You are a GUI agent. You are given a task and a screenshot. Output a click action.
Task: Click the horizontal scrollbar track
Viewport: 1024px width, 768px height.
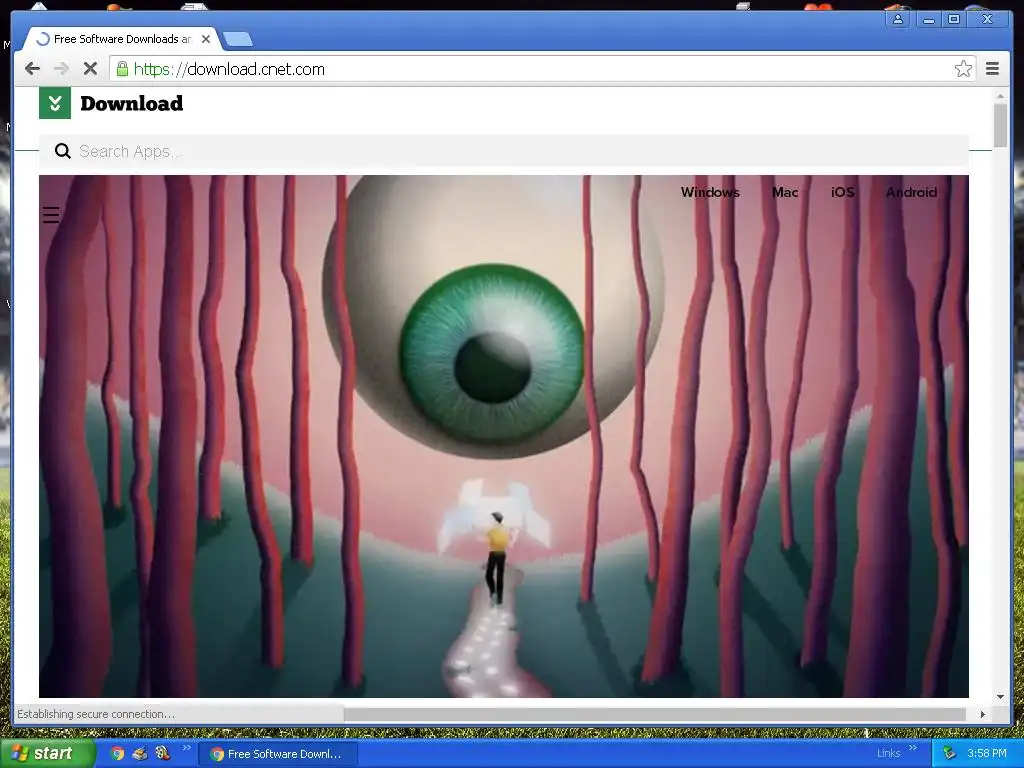pyautogui.click(x=654, y=714)
